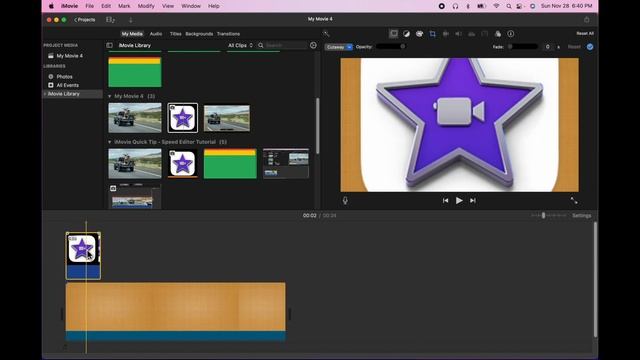Open the Modify menu
Viewport: 640px width, 360px height.
pyautogui.click(x=146, y=6)
